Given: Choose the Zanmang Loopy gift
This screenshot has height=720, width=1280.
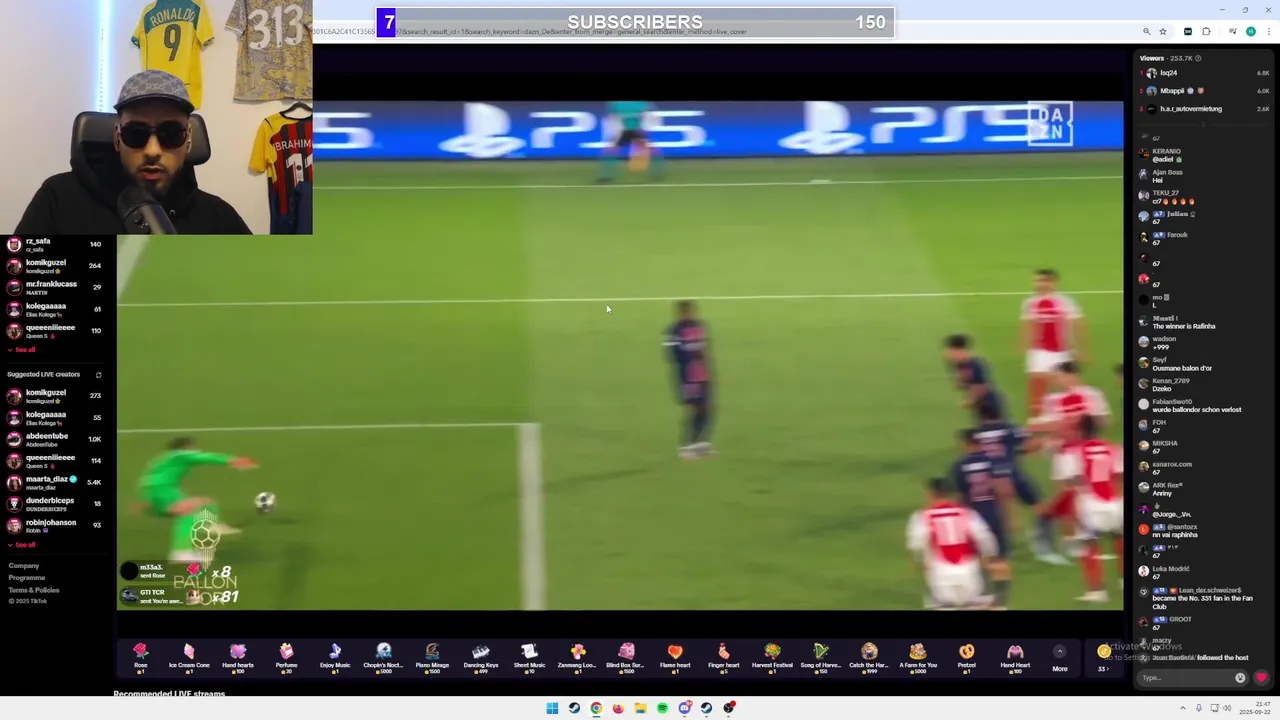Looking at the screenshot, I should (x=577, y=656).
